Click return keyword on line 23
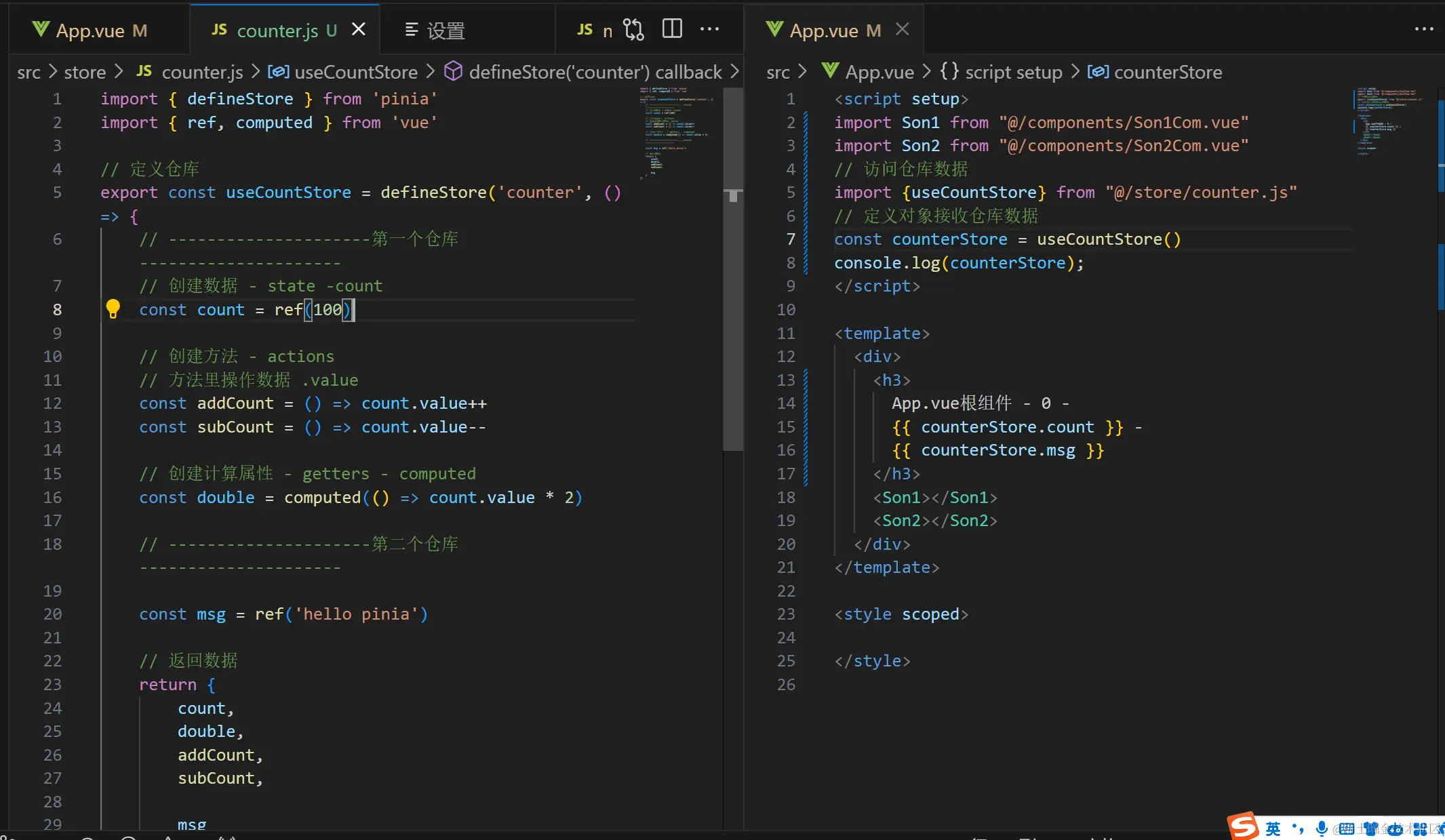1445x840 pixels. coord(167,684)
